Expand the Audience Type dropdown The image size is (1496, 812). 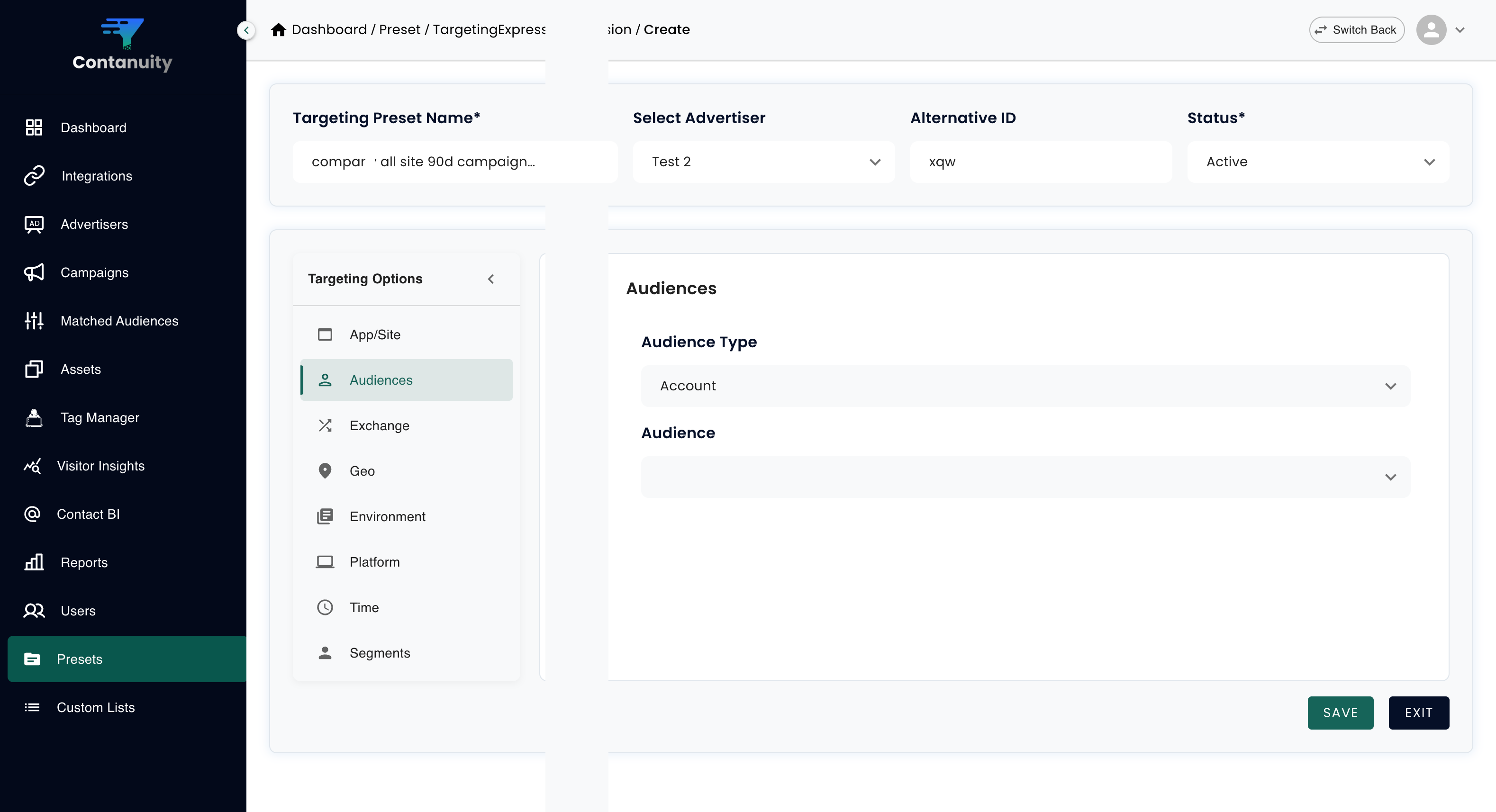(1025, 386)
